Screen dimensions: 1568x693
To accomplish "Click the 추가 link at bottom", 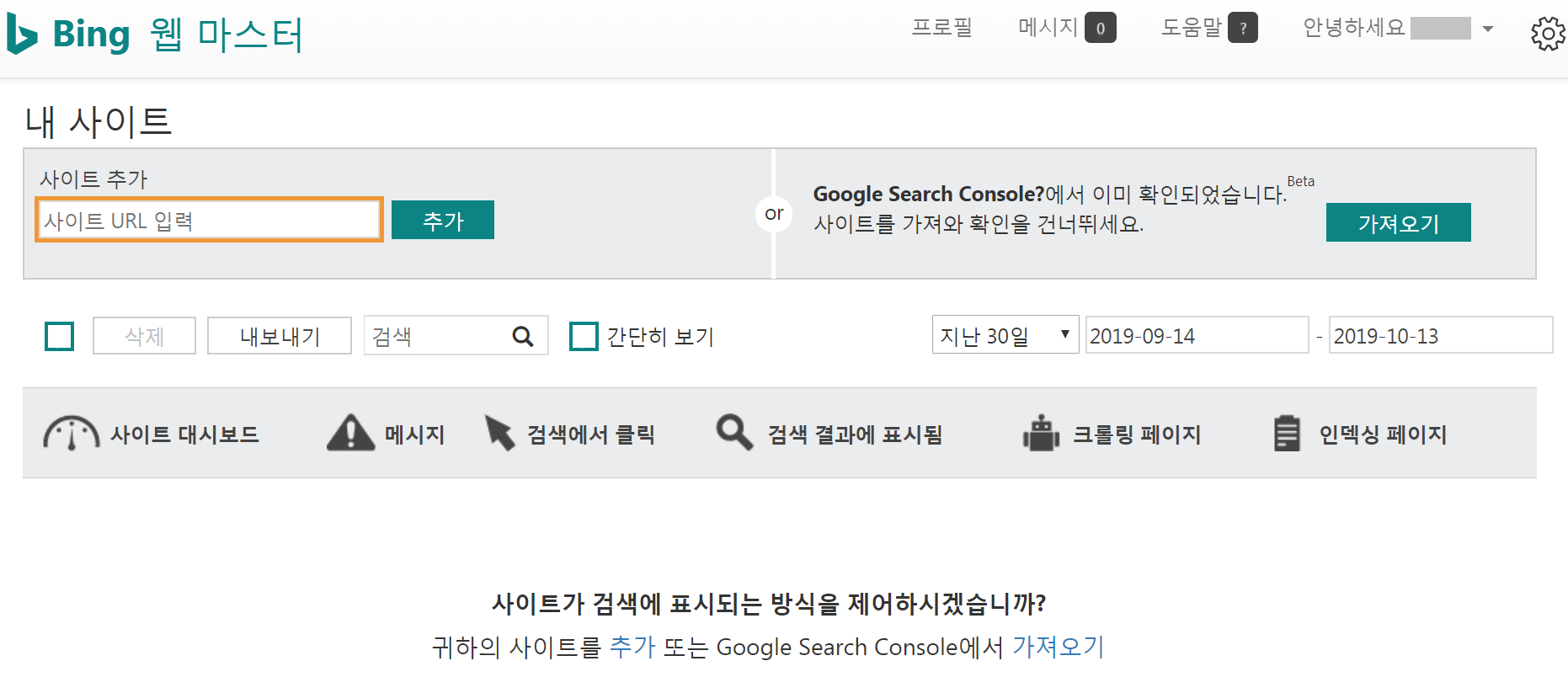I will click(632, 647).
